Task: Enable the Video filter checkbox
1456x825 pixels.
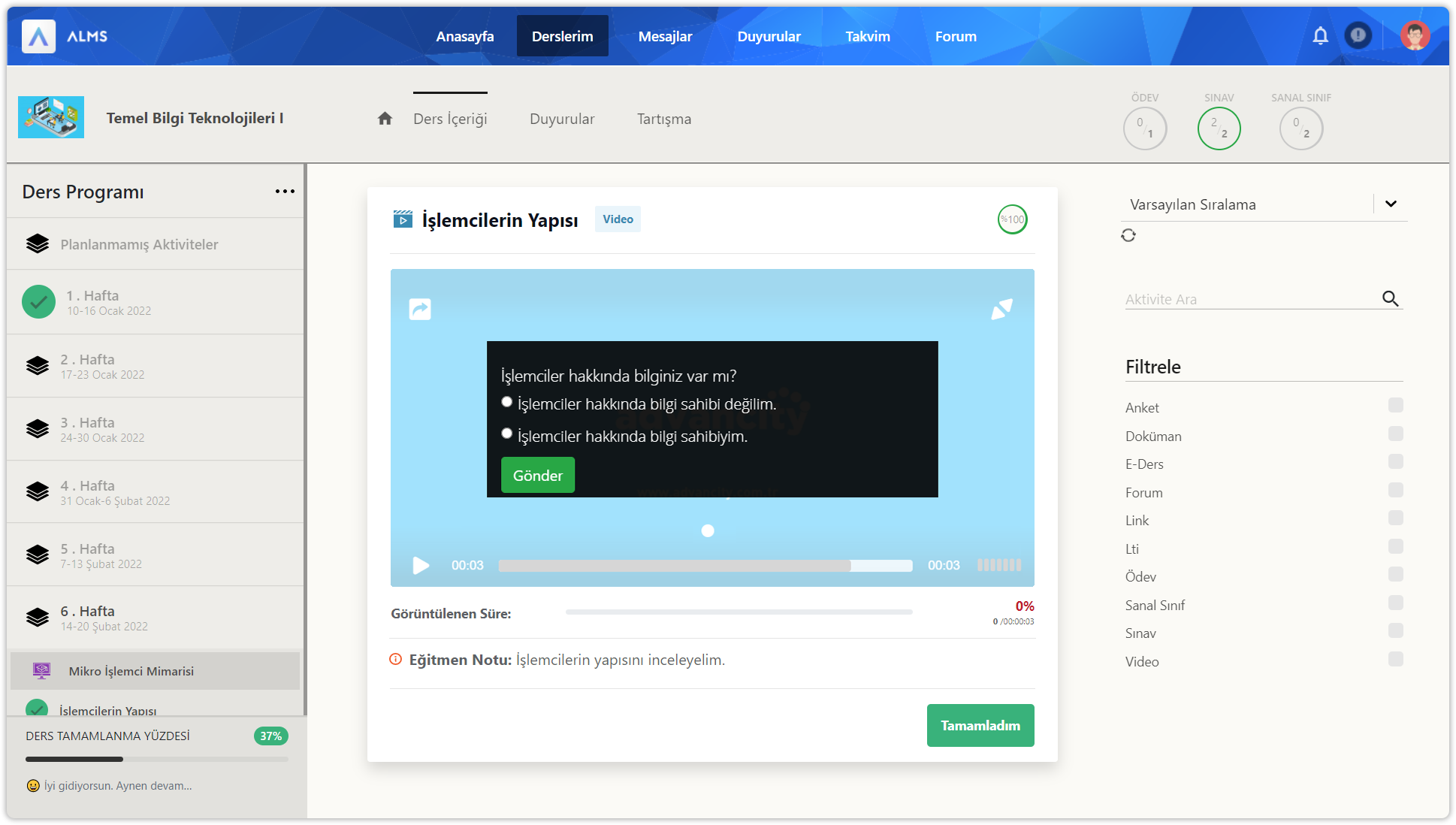Action: (1395, 659)
